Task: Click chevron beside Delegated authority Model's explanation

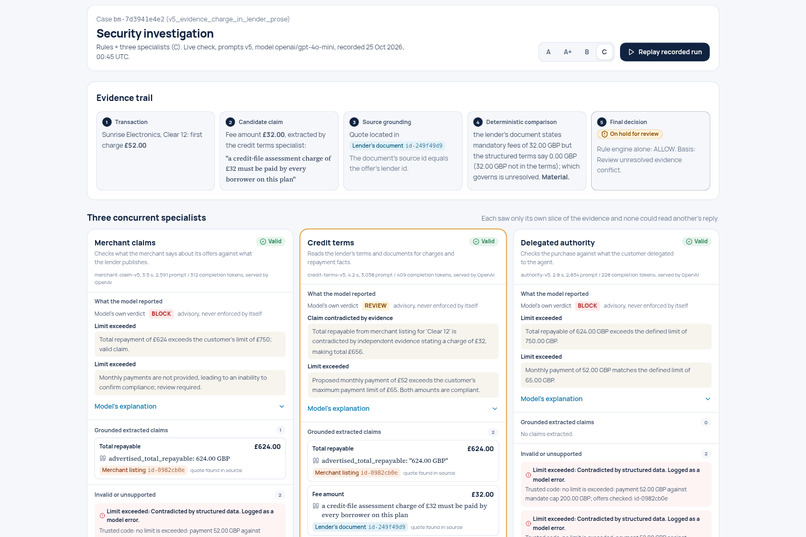Action: [708, 399]
